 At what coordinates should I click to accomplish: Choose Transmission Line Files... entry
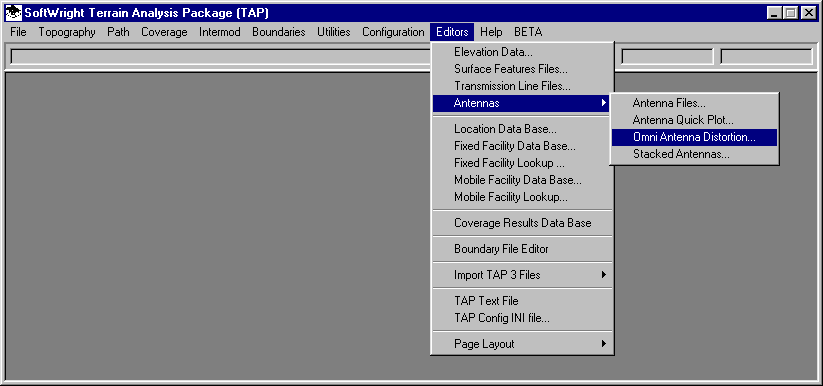pos(522,86)
